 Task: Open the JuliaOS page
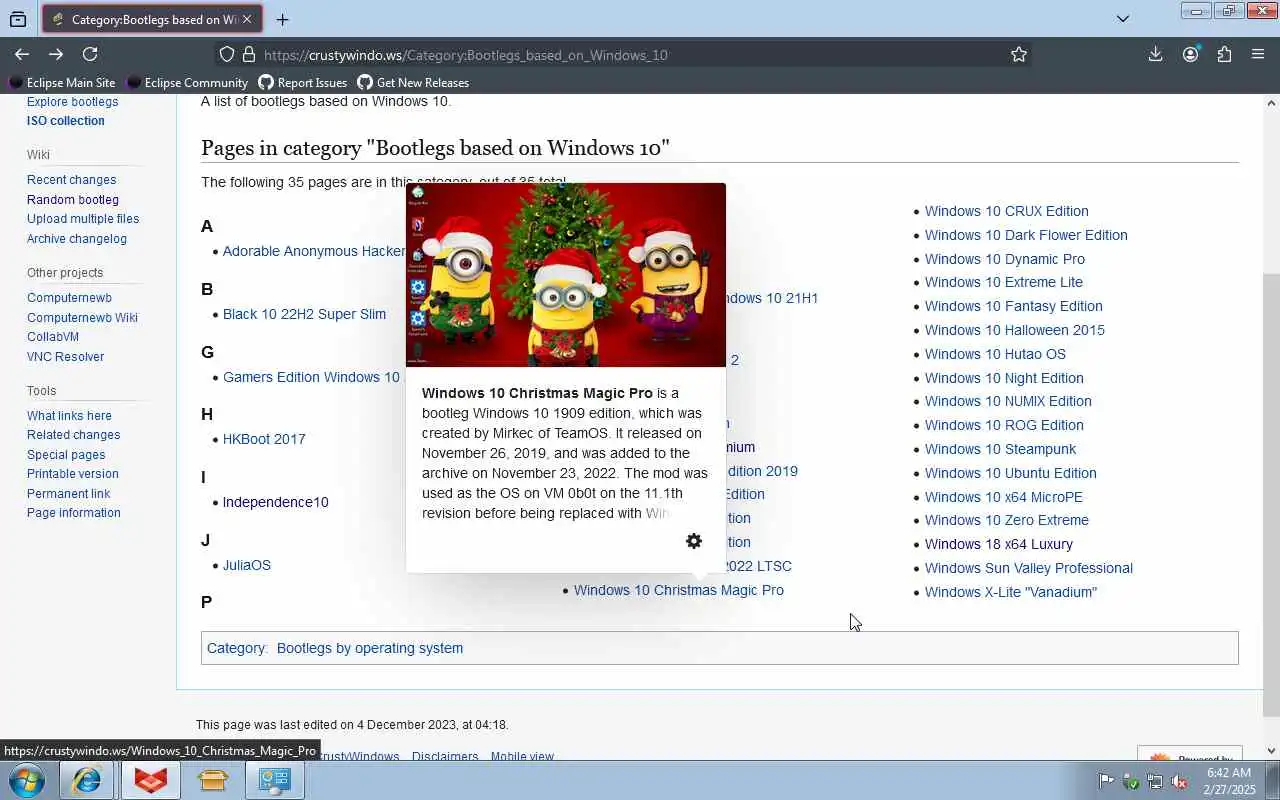[246, 565]
